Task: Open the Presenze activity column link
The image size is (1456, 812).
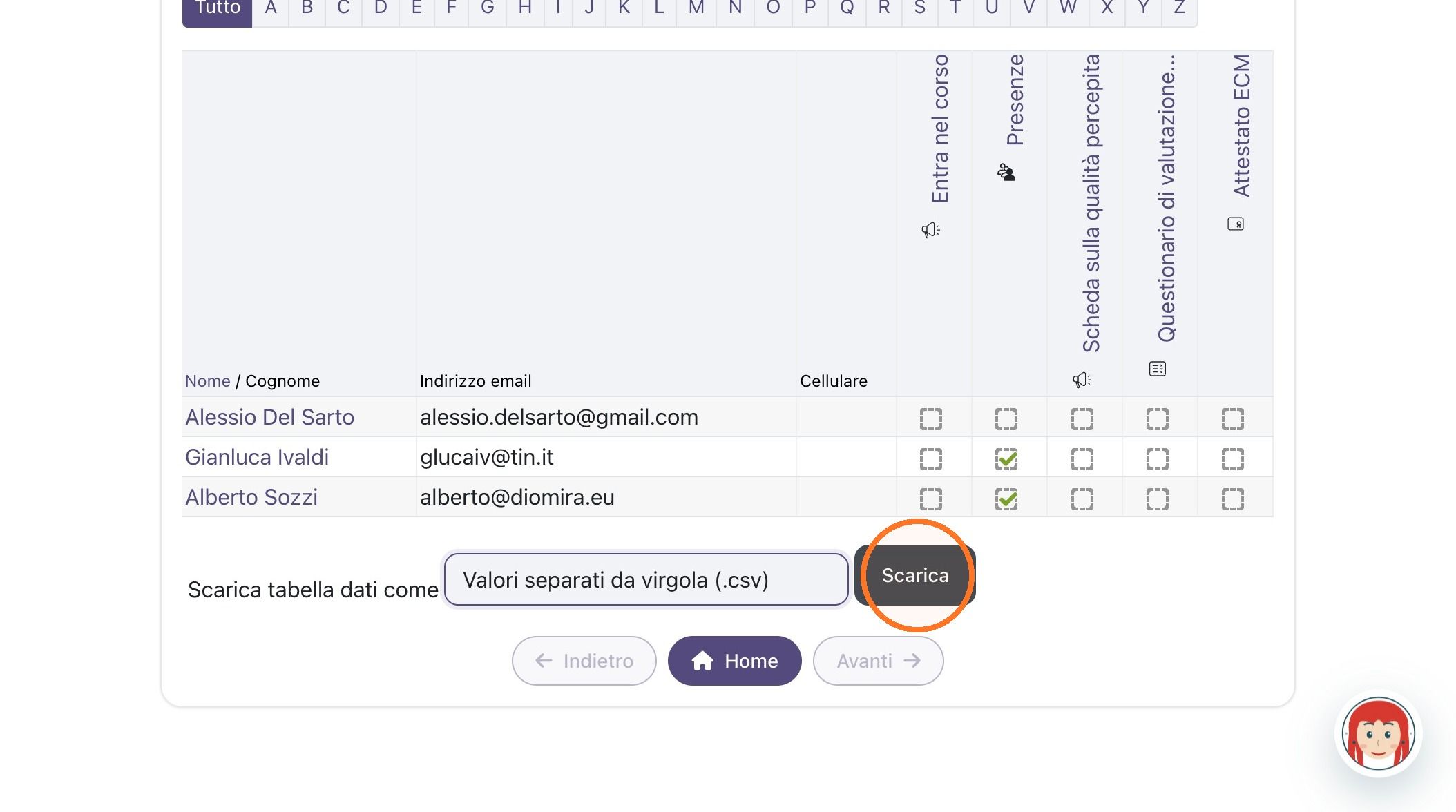Action: click(1015, 100)
